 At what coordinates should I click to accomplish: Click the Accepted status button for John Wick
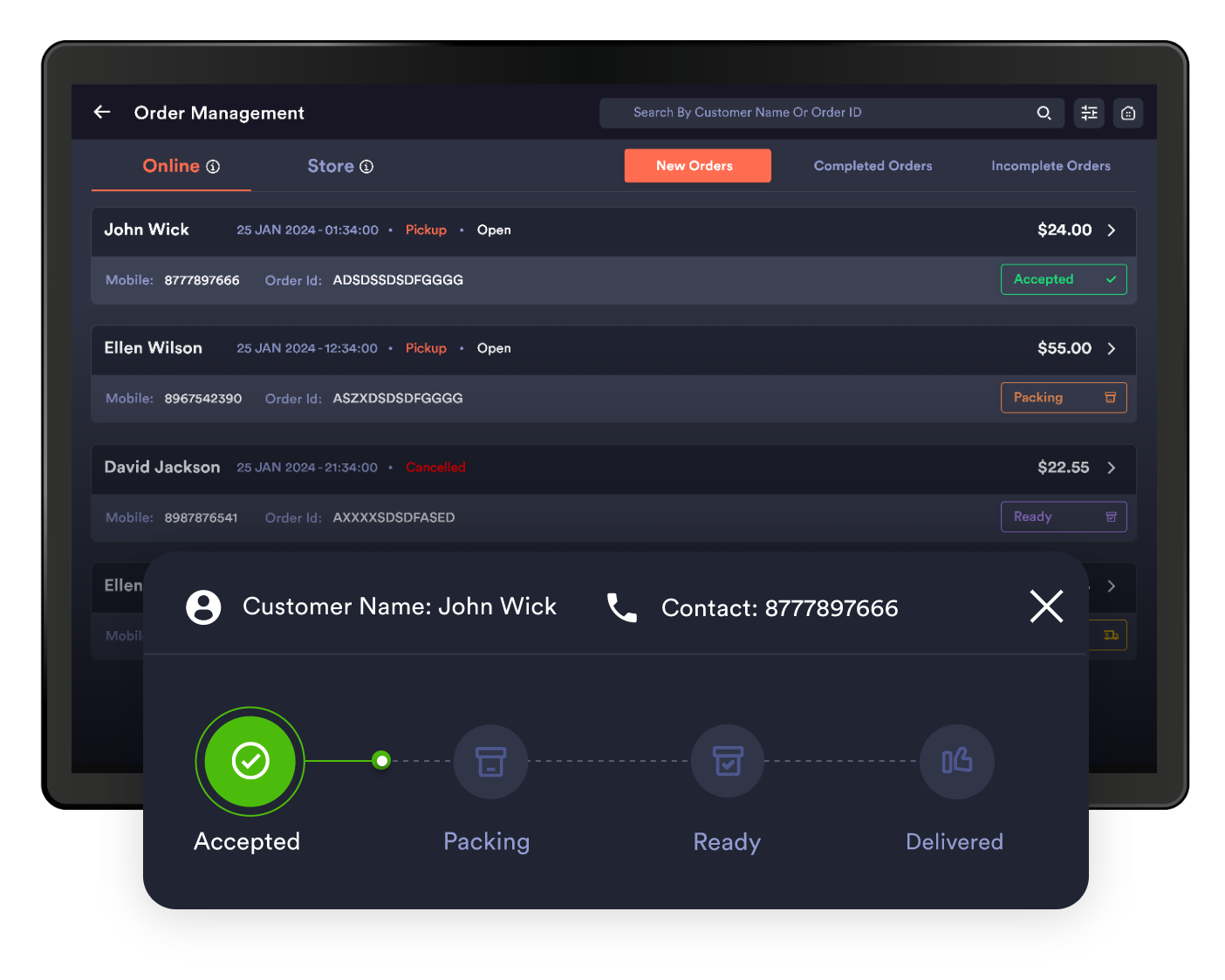click(x=1063, y=279)
